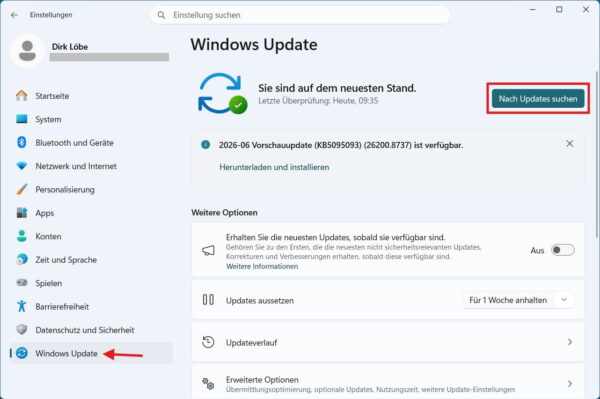Click the Apps icon in sidebar

click(22, 213)
